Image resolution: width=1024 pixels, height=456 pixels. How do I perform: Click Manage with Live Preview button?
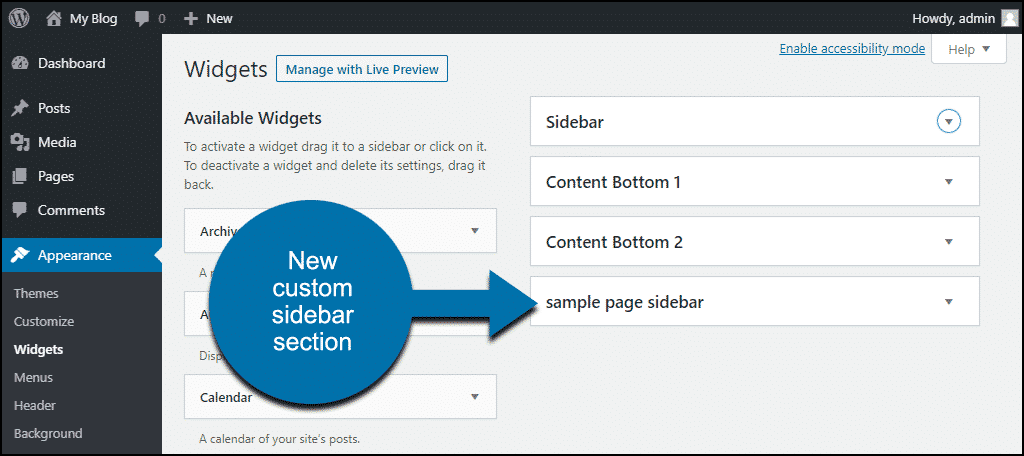tap(362, 69)
